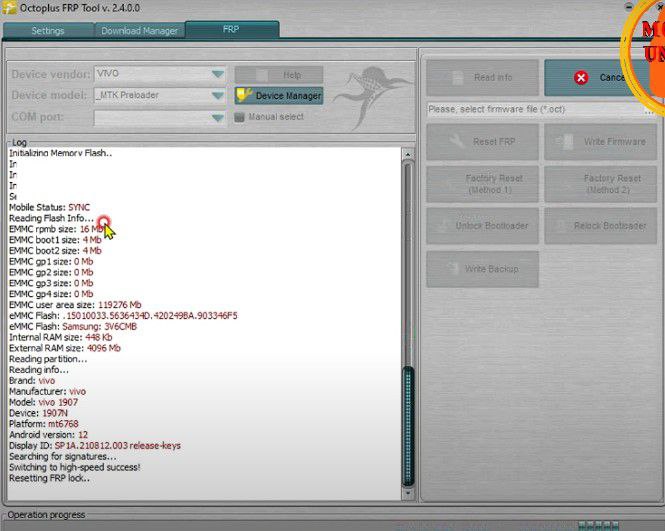
Task: Click log line 'Display ID: SP1A.210812.003 release-keys'
Action: point(95,446)
